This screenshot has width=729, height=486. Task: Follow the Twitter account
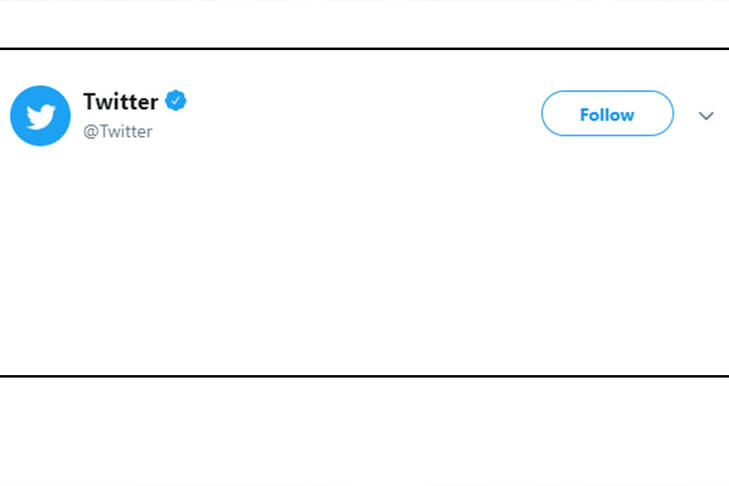pyautogui.click(x=607, y=114)
